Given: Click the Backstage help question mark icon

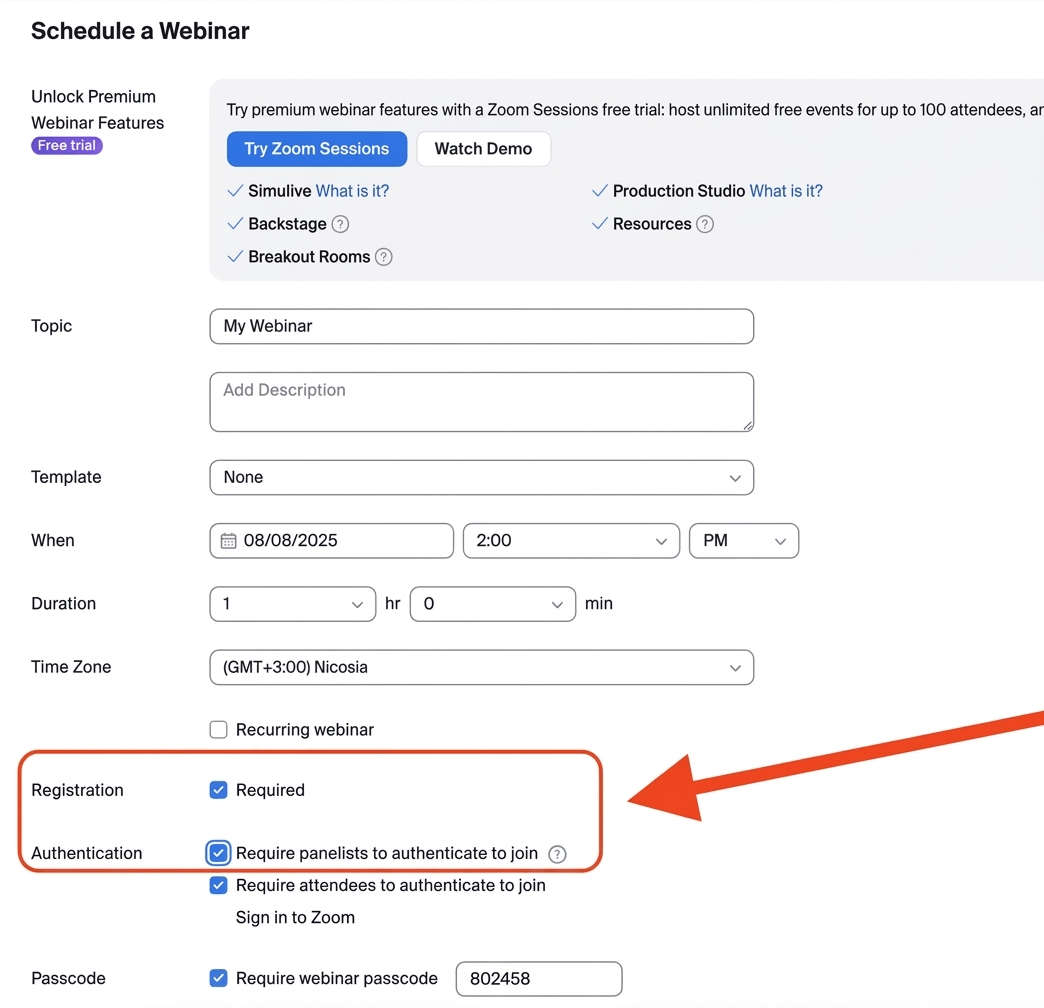Looking at the screenshot, I should coord(341,224).
